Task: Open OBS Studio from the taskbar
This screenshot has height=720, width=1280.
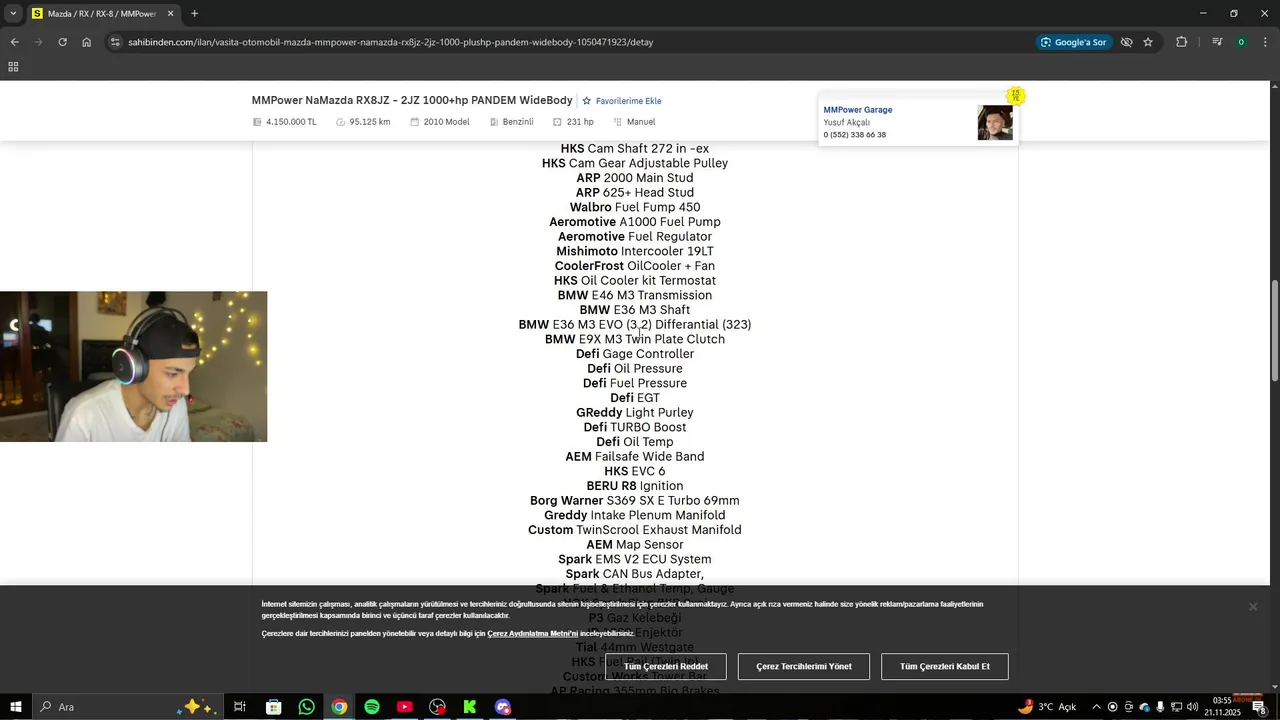Action: (437, 706)
